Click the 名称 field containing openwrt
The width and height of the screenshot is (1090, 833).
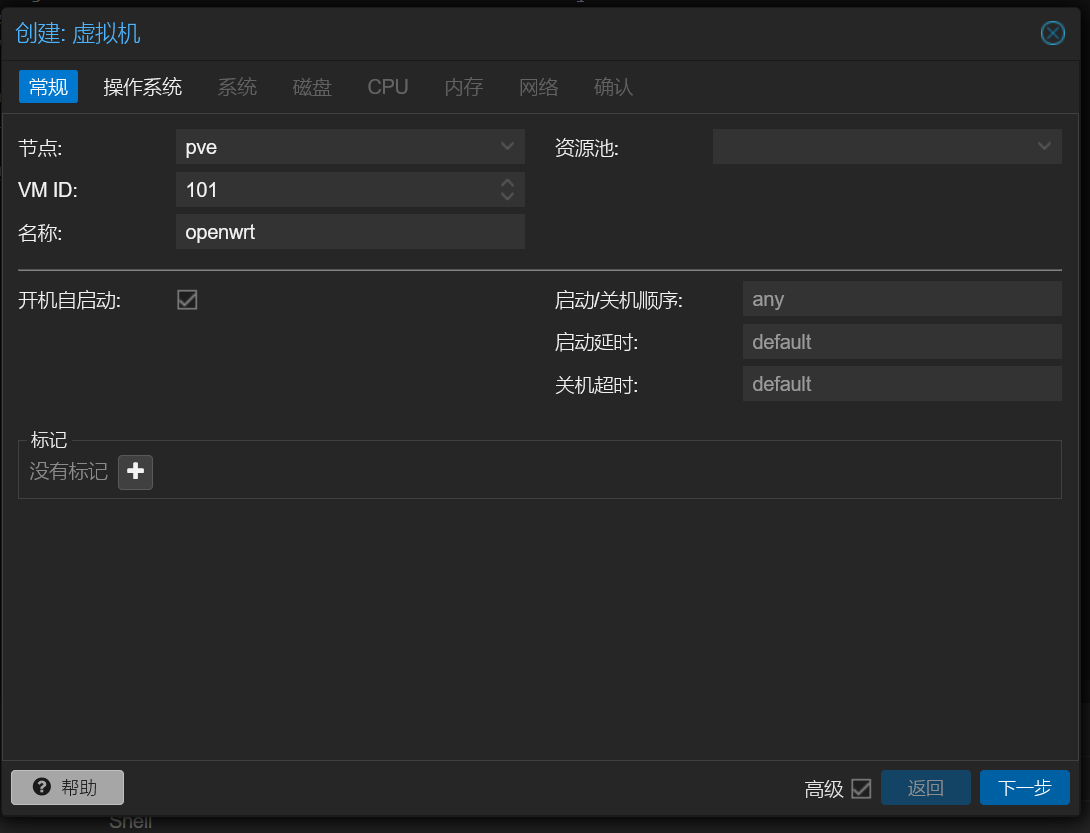[x=350, y=231]
